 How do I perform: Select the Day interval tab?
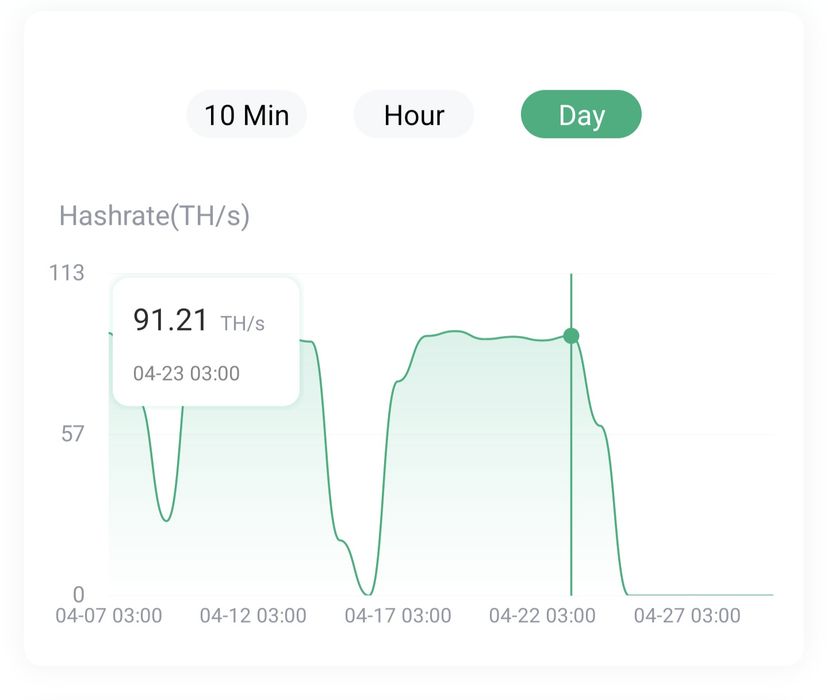[x=581, y=115]
